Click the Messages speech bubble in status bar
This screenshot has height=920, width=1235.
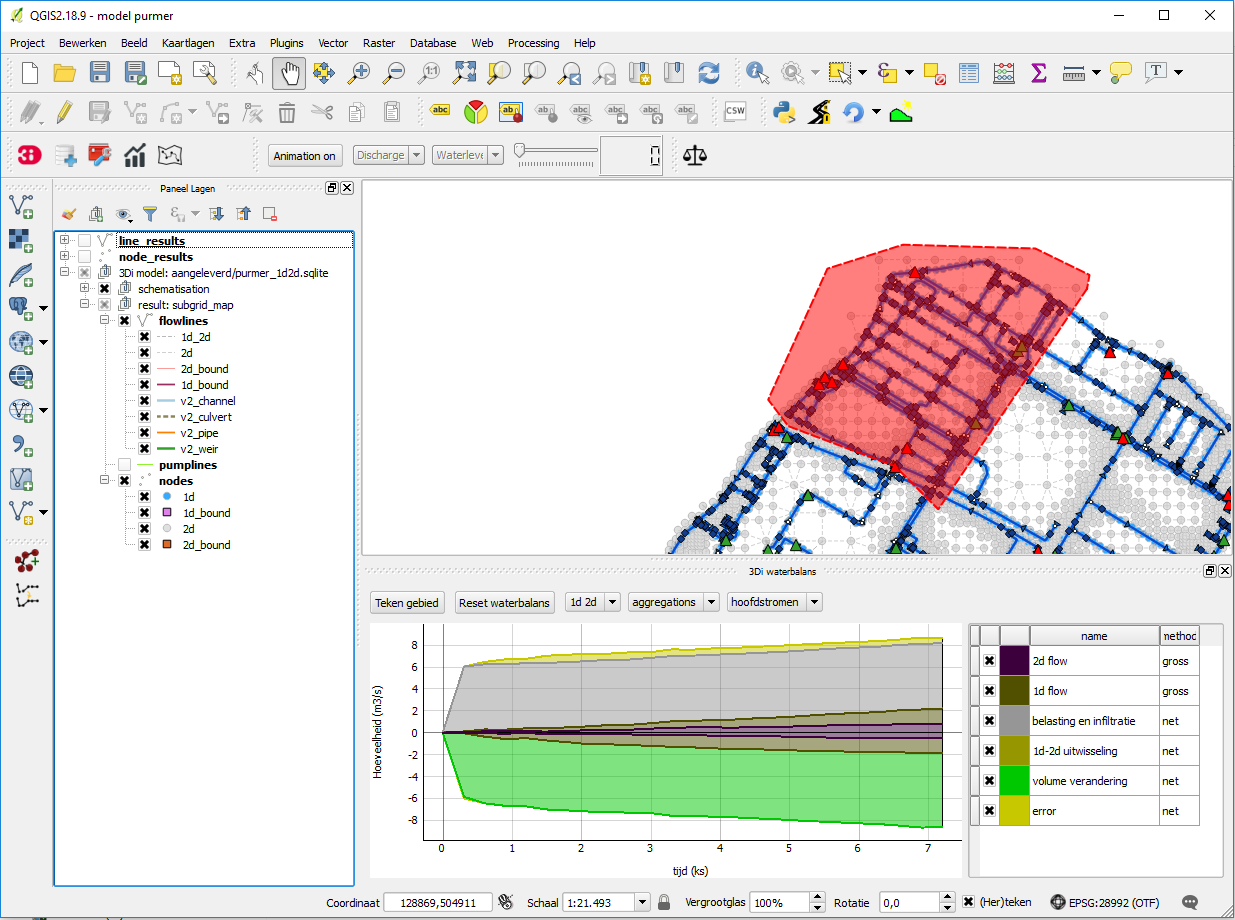(1190, 902)
